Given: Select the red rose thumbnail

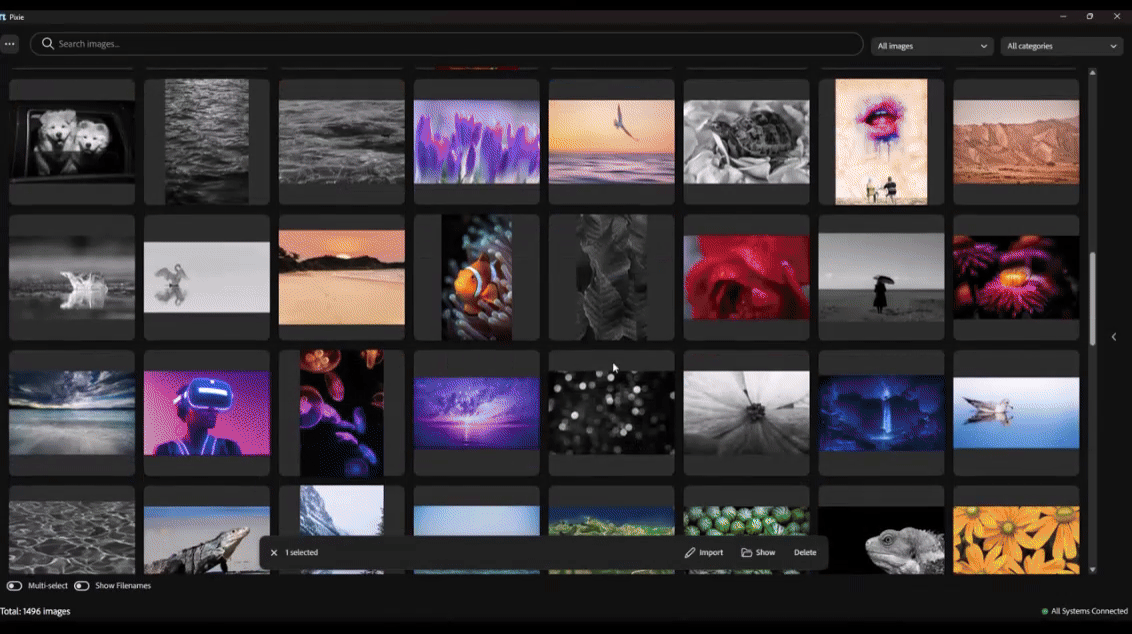Looking at the screenshot, I should 746,278.
